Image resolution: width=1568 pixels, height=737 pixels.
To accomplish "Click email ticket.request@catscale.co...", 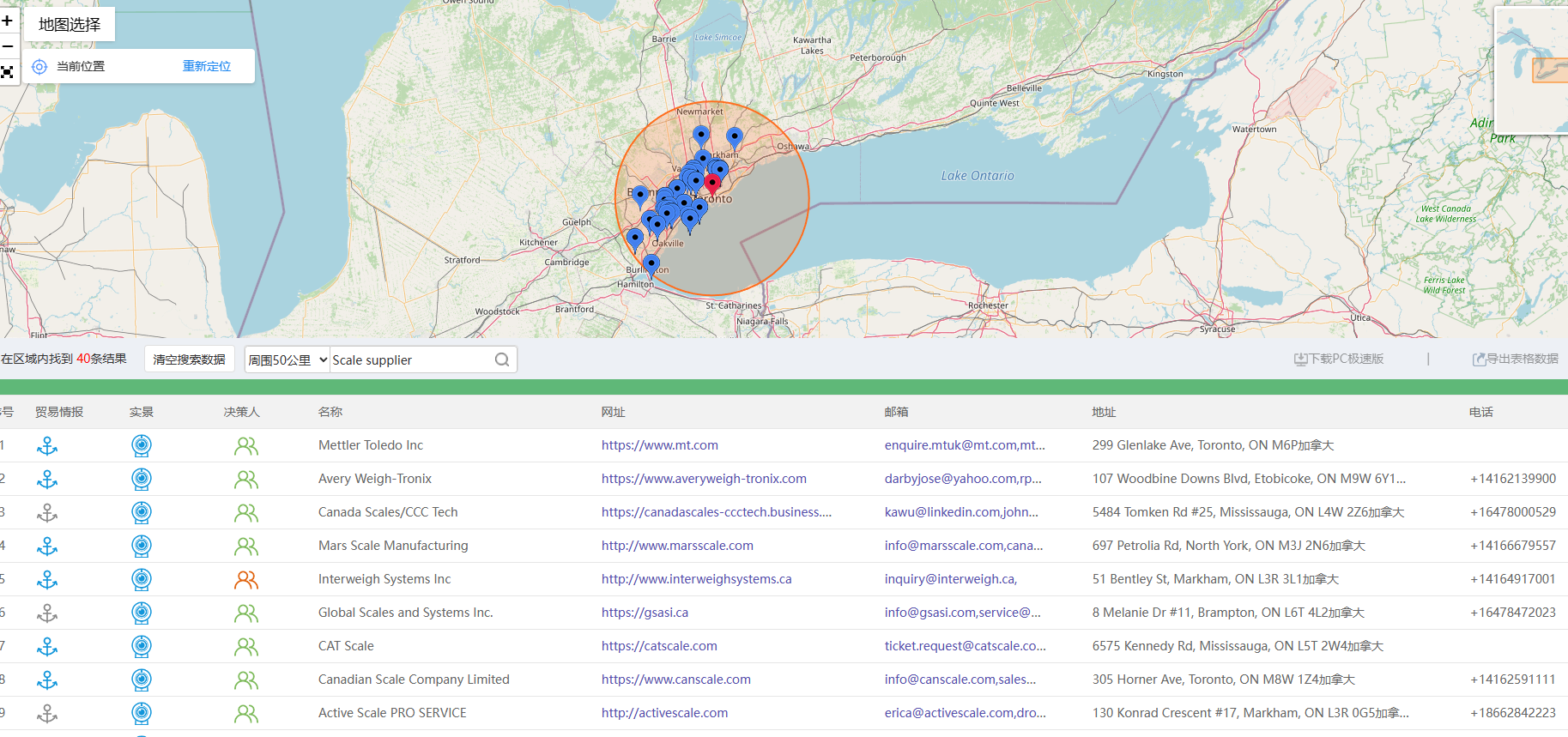I will point(966,646).
